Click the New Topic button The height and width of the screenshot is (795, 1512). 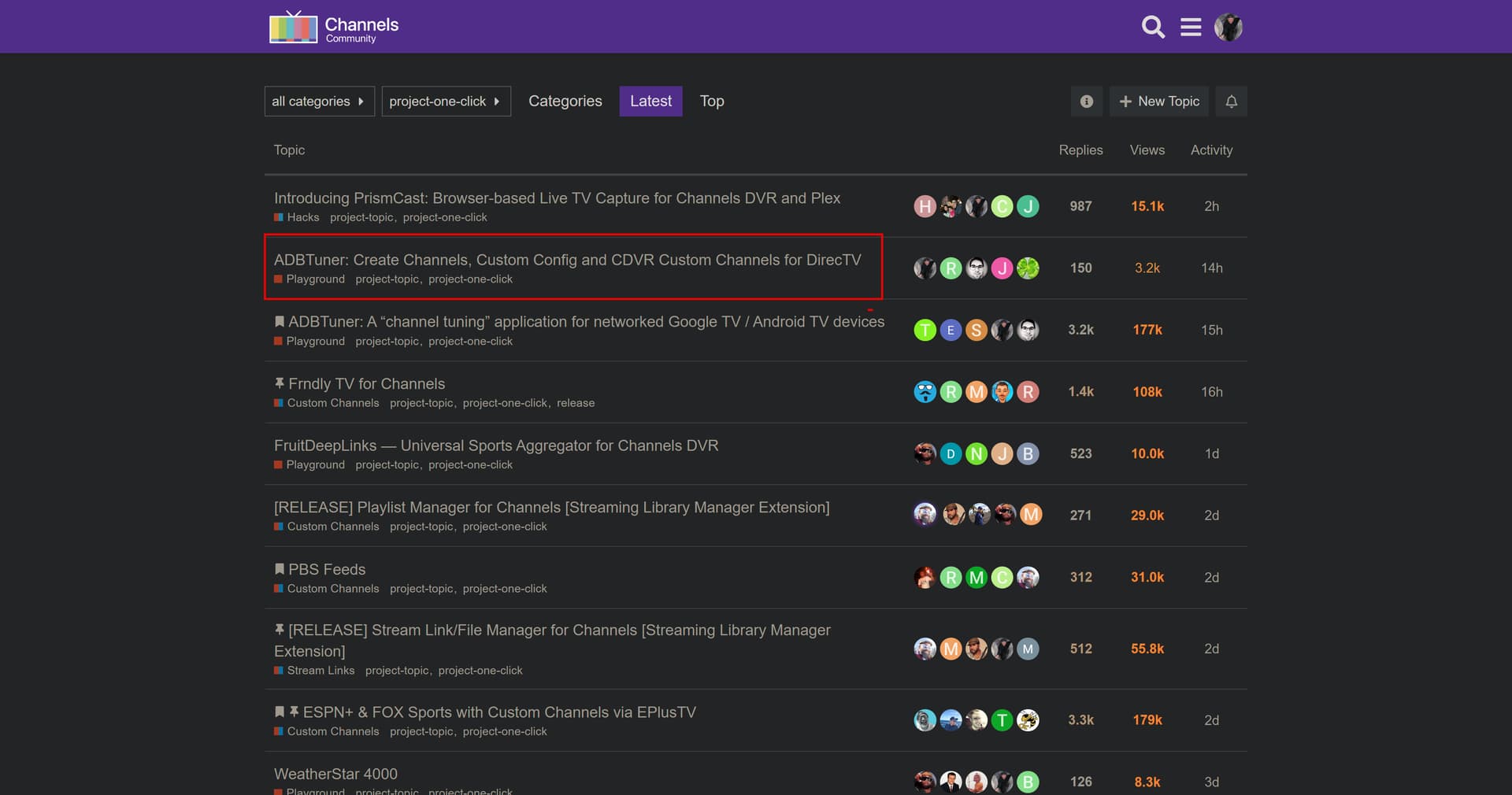coord(1158,102)
